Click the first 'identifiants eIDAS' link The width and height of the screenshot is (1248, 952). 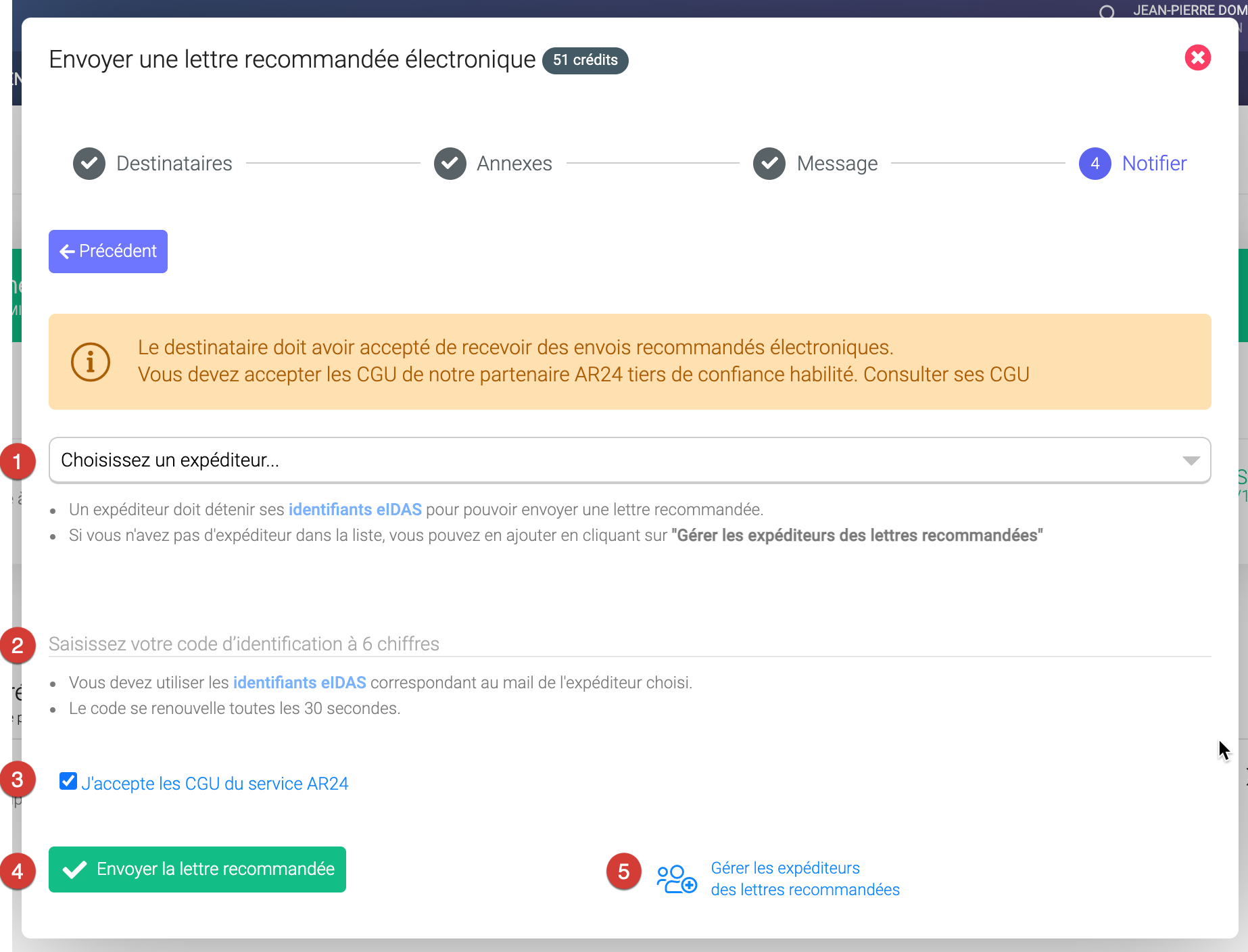click(x=355, y=510)
